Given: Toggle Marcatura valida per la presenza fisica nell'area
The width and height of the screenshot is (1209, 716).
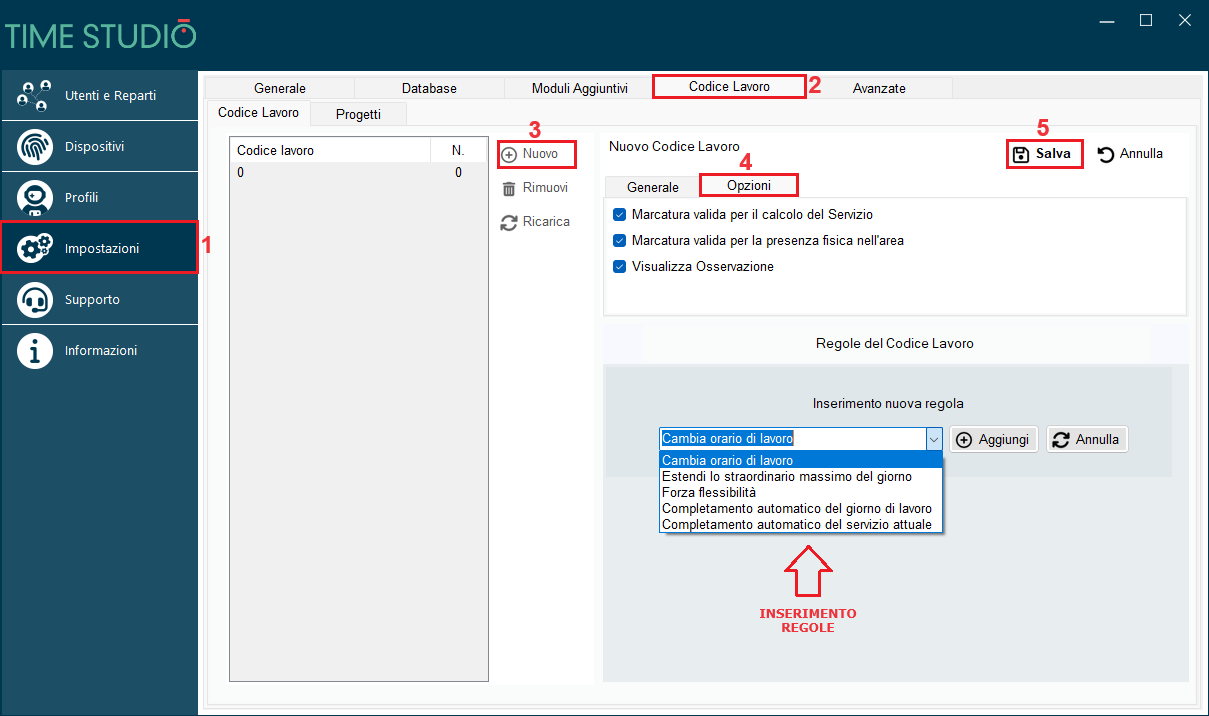Looking at the screenshot, I should click(620, 241).
